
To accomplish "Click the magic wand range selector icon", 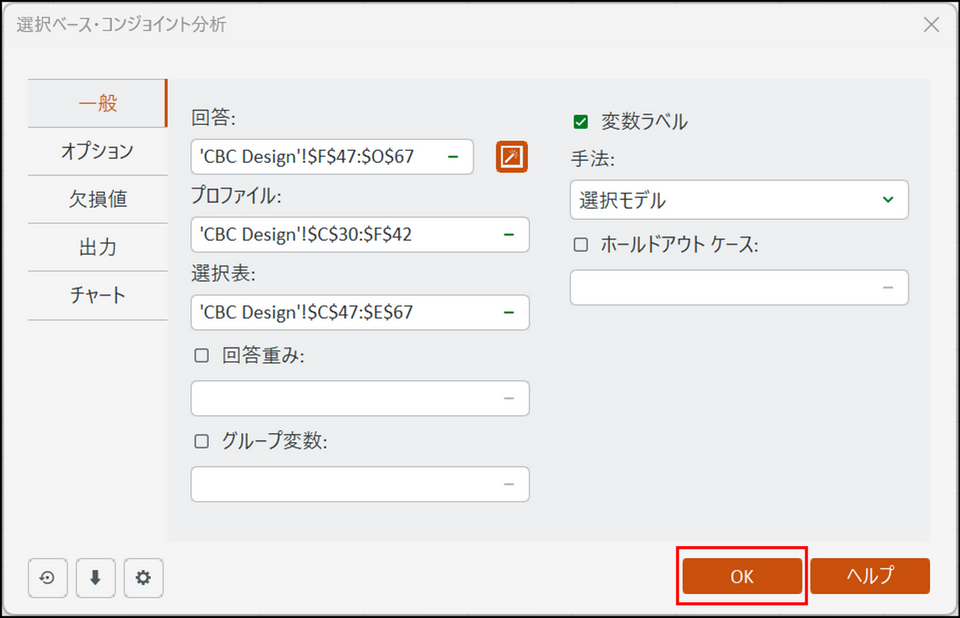I will click(x=511, y=157).
